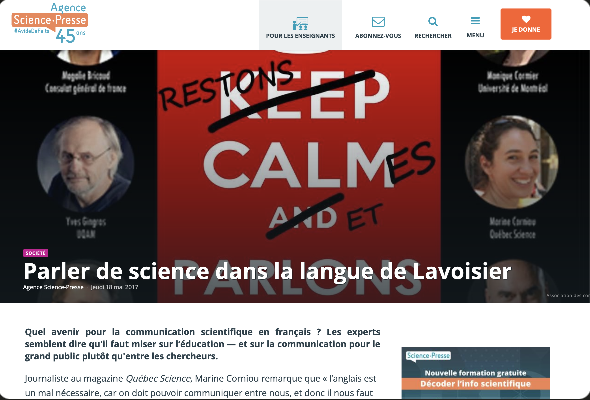
Task: Open the Pour les enseignants classroom icon
Action: click(300, 23)
